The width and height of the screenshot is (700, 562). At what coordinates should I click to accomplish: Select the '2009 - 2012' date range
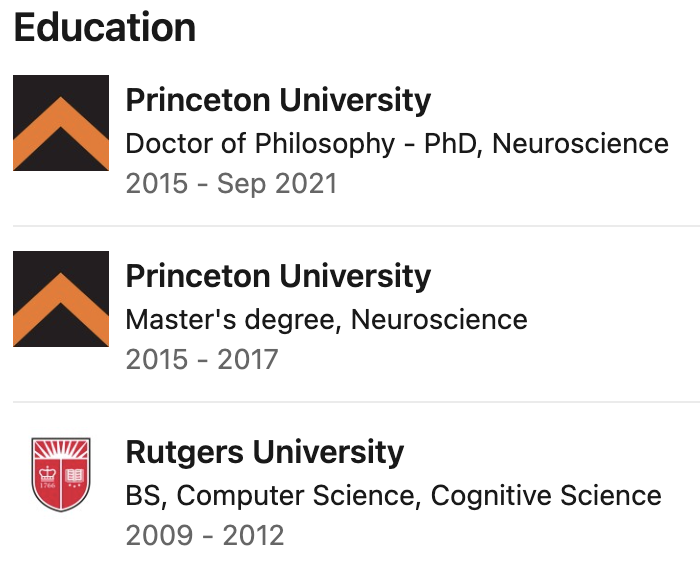click(x=205, y=535)
